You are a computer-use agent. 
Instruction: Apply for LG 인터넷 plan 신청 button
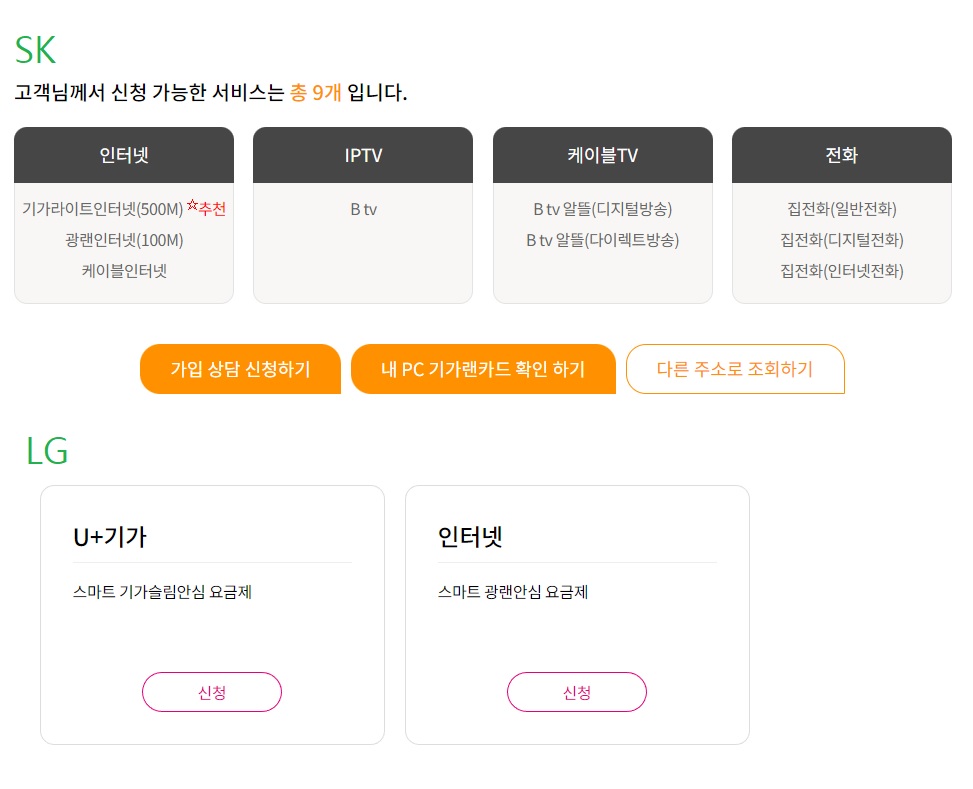(x=576, y=692)
